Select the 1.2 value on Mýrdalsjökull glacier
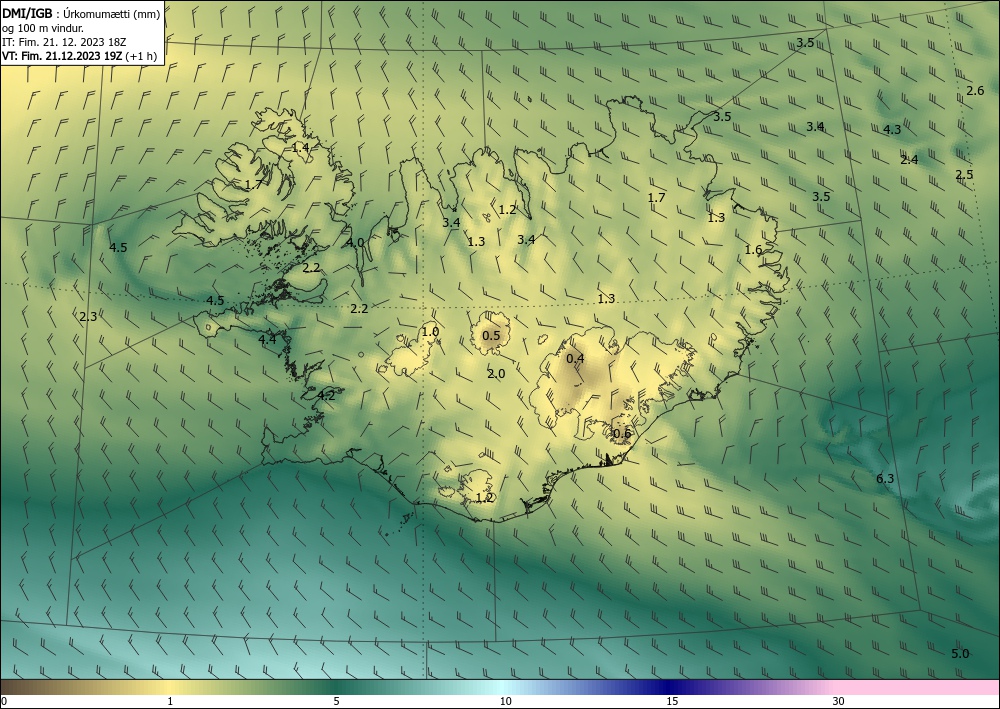The height and width of the screenshot is (709, 1000). 485,497
